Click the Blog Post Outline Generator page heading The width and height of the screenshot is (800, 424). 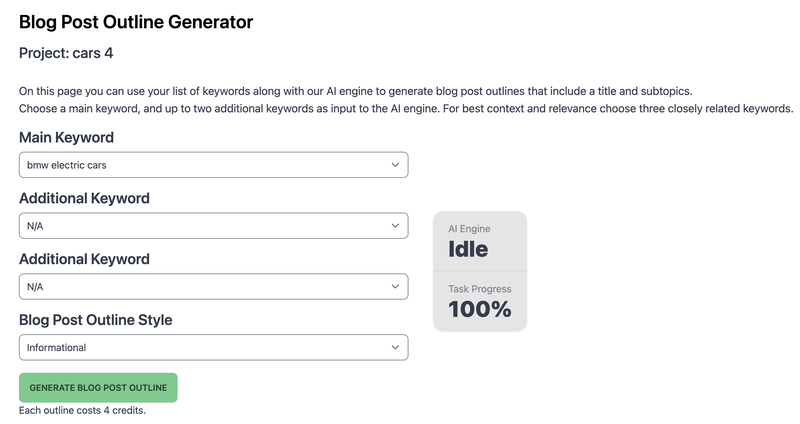tap(136, 21)
